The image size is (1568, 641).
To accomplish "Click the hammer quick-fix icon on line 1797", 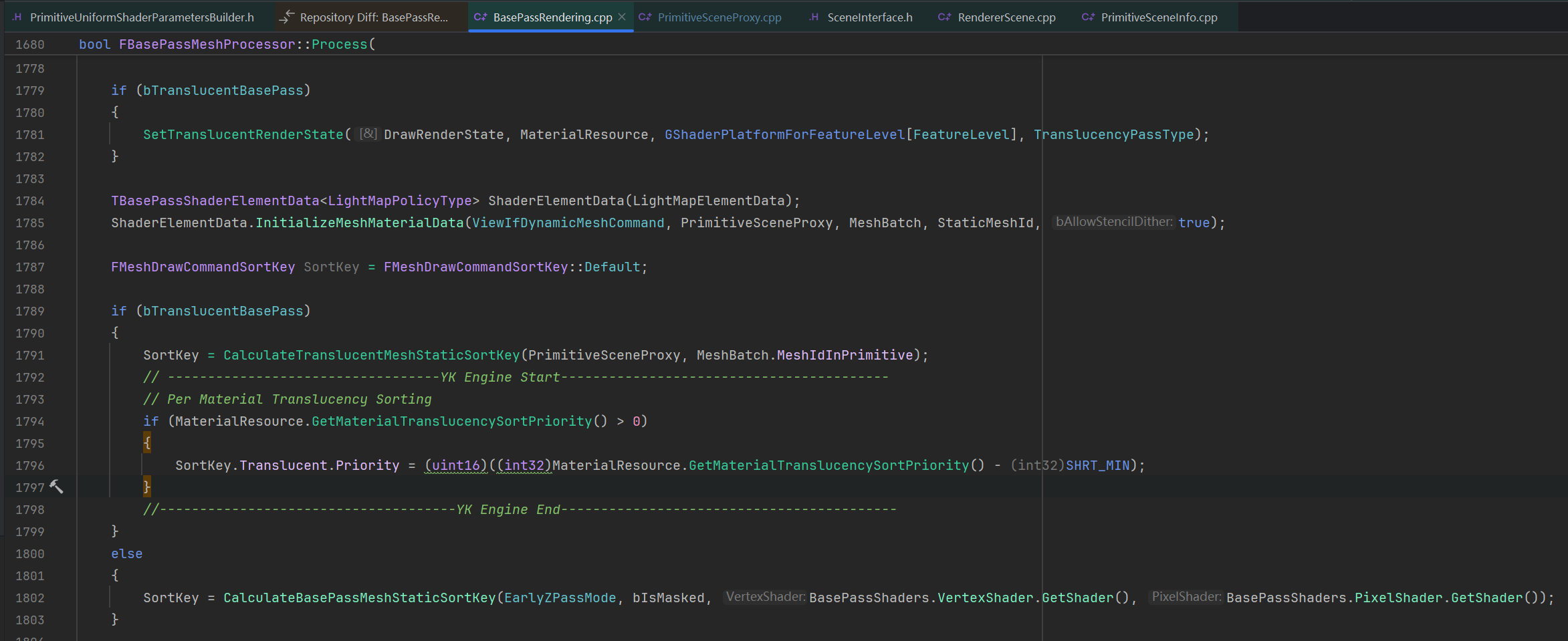I will 57,487.
